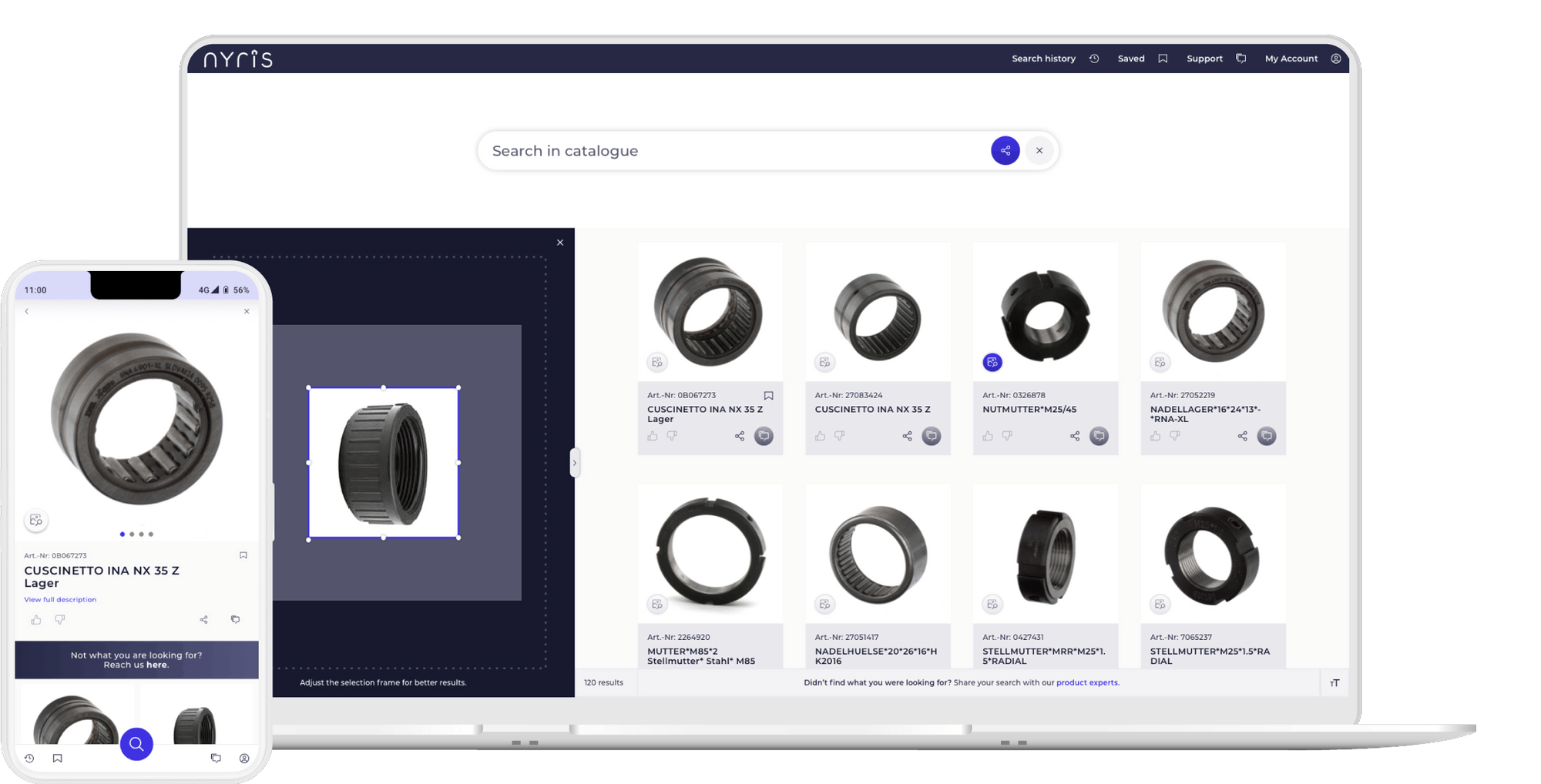This screenshot has width=1541, height=784.
Task: Dislike the product on the phone
Action: pos(59,619)
